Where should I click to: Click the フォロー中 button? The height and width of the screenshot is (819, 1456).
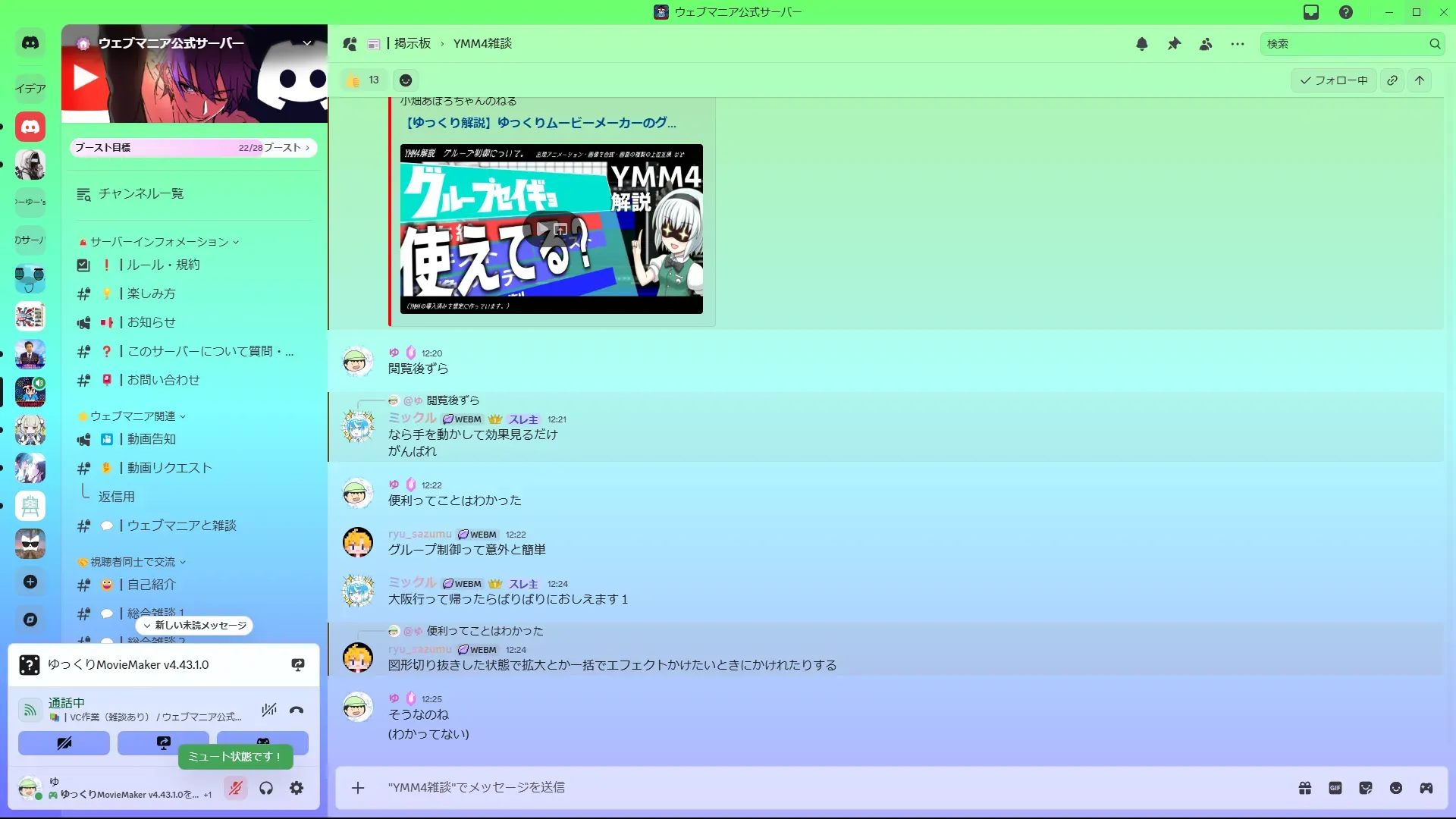1334,80
